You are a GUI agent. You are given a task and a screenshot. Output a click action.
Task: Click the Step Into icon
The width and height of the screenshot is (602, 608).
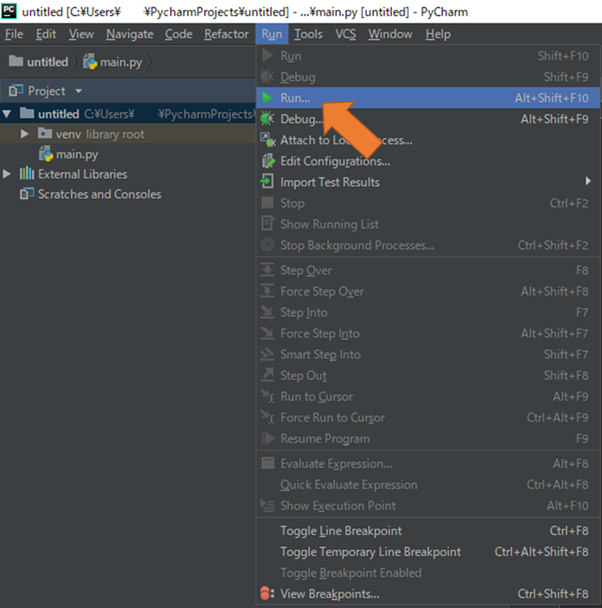pos(267,312)
